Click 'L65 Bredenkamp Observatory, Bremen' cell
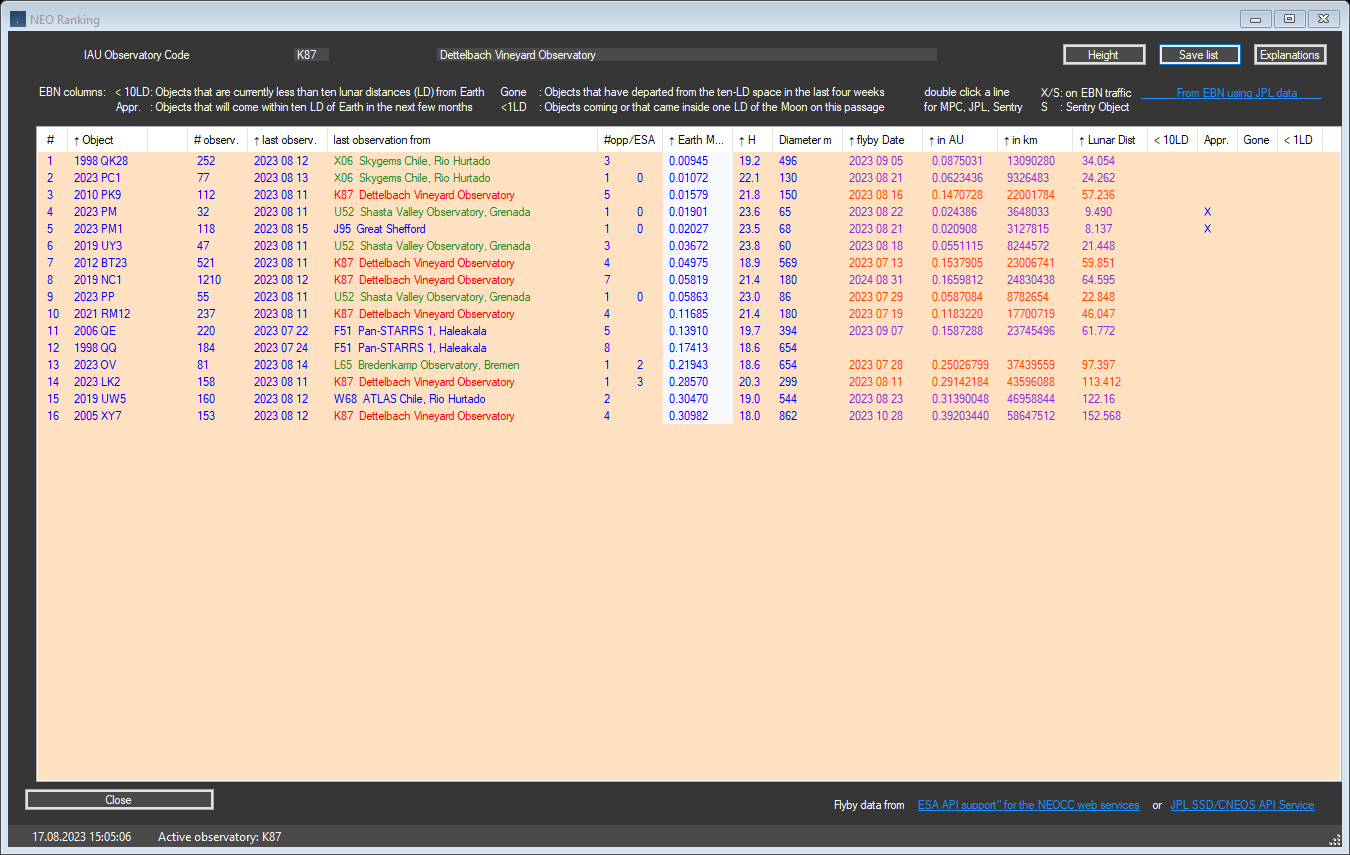This screenshot has width=1350, height=855. [x=426, y=365]
